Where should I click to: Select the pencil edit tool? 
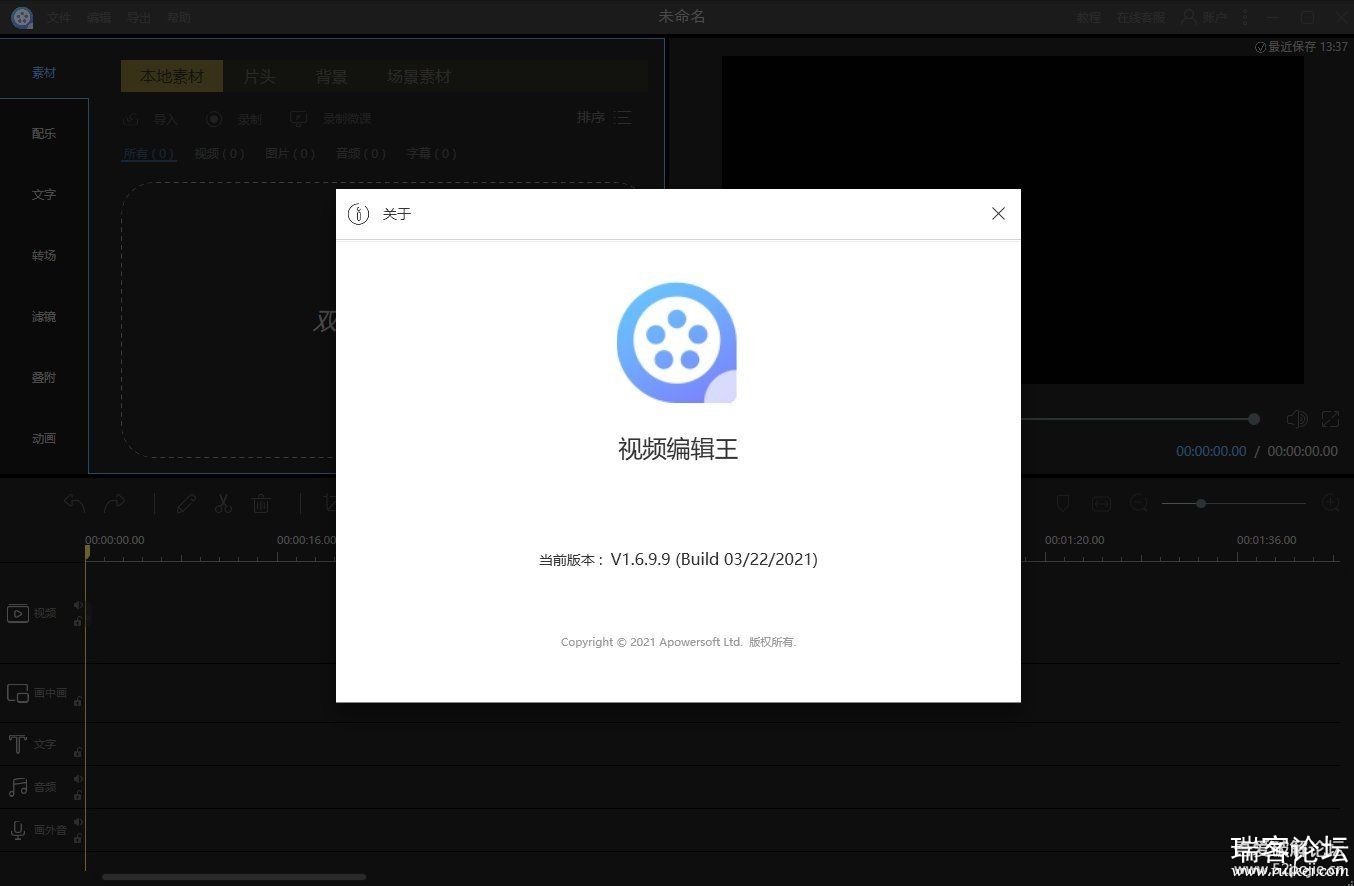click(186, 504)
